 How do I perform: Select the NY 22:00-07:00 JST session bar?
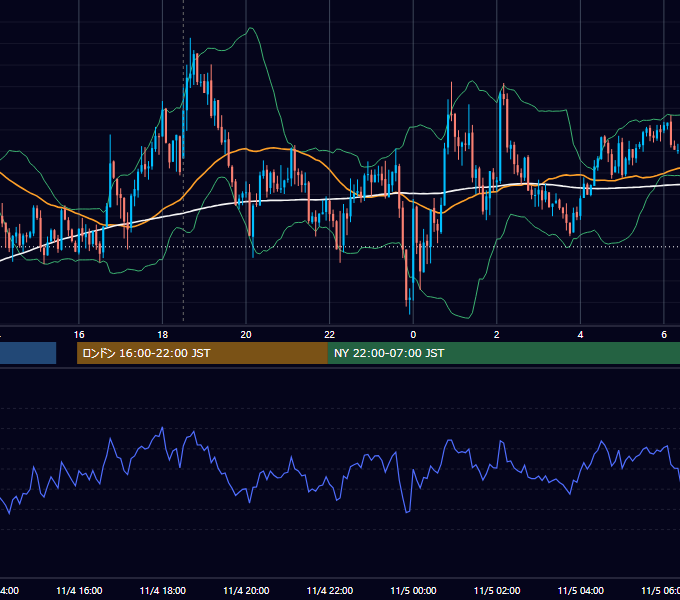[503, 353]
